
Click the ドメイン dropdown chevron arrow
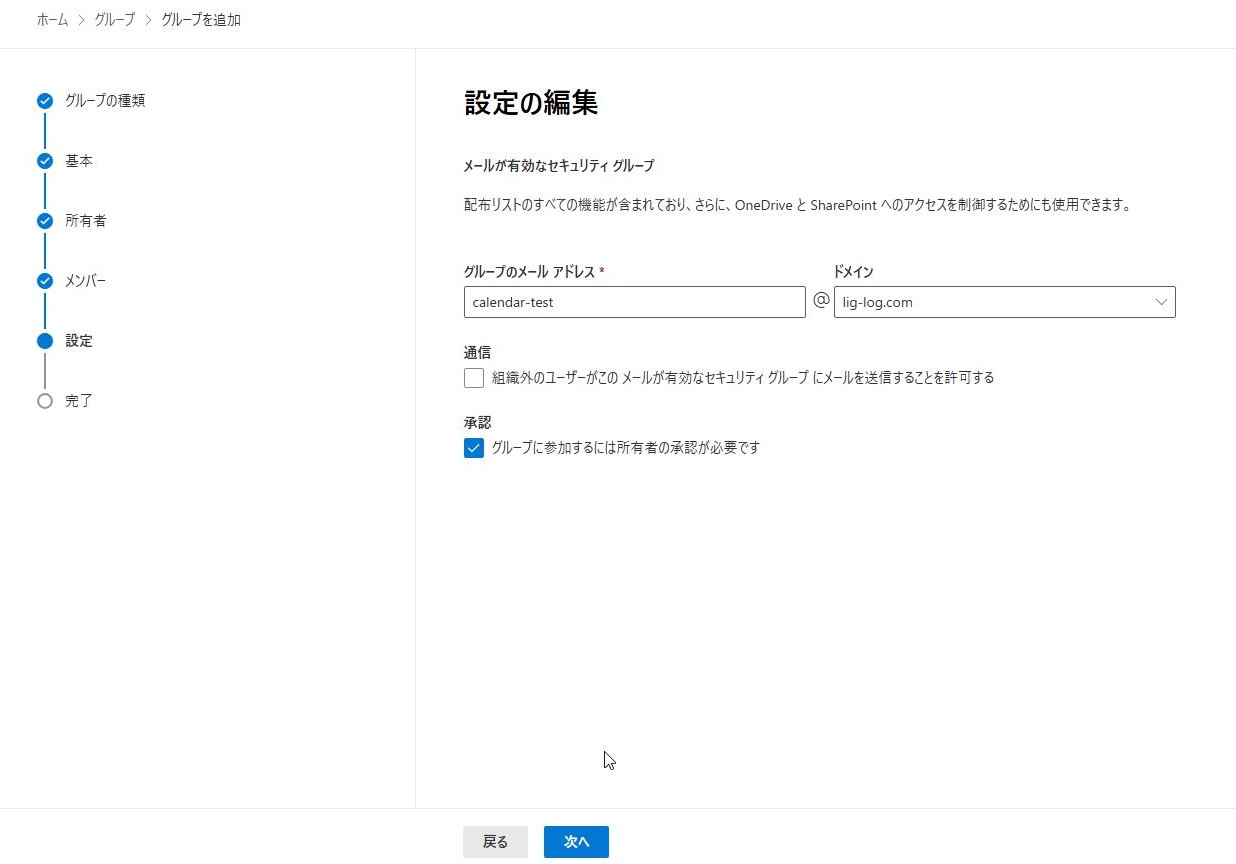click(x=1161, y=302)
